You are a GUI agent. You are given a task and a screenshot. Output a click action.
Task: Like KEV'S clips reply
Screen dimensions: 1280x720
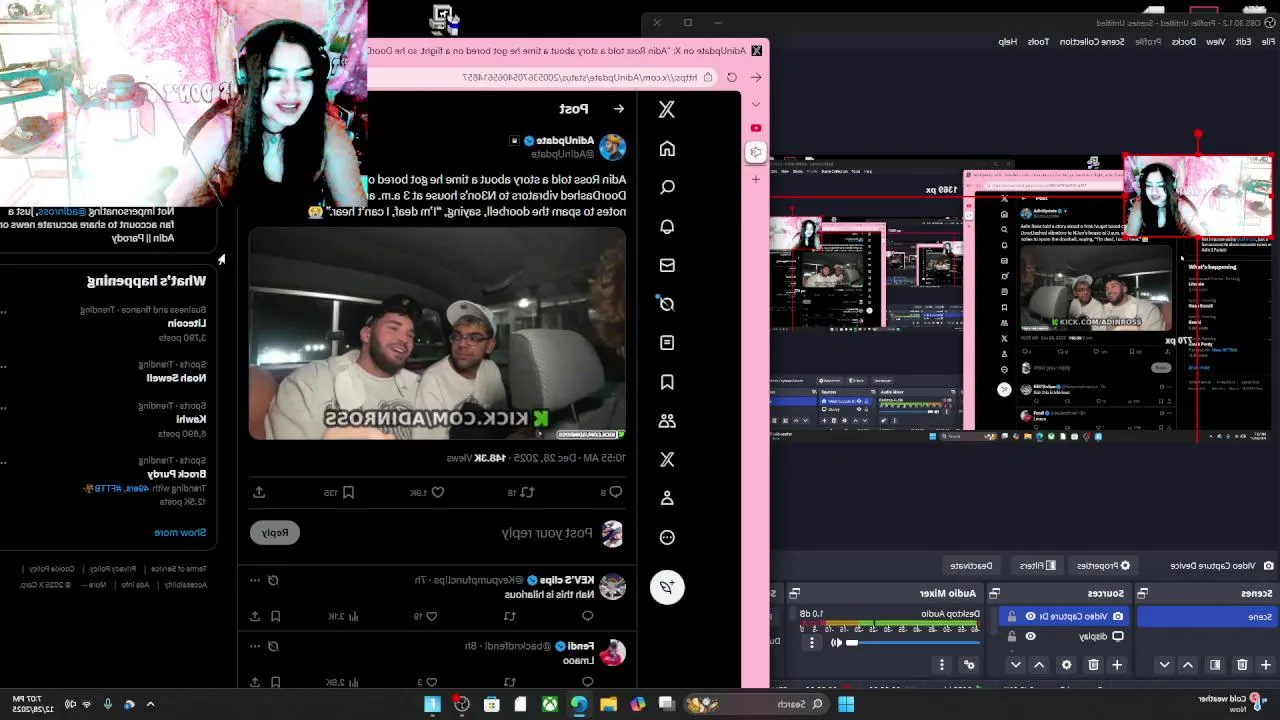pyautogui.click(x=431, y=616)
